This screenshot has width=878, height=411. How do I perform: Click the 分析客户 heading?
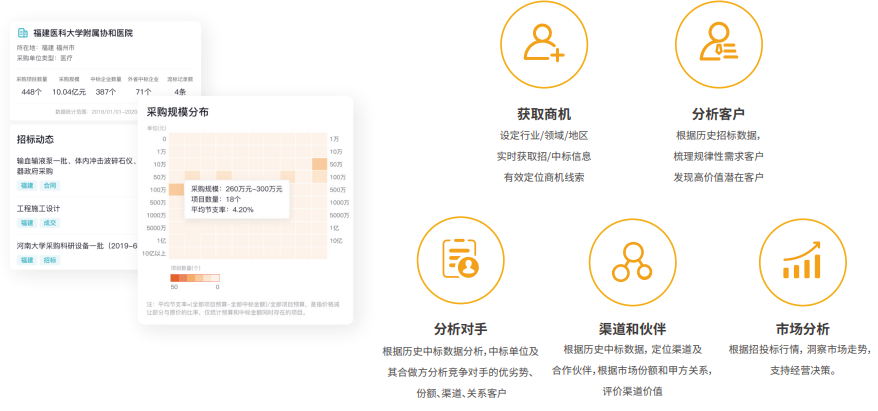pyautogui.click(x=718, y=115)
